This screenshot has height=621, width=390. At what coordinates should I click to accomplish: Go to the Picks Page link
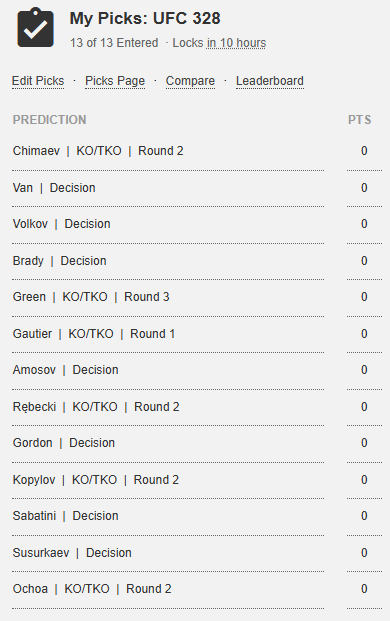[115, 81]
